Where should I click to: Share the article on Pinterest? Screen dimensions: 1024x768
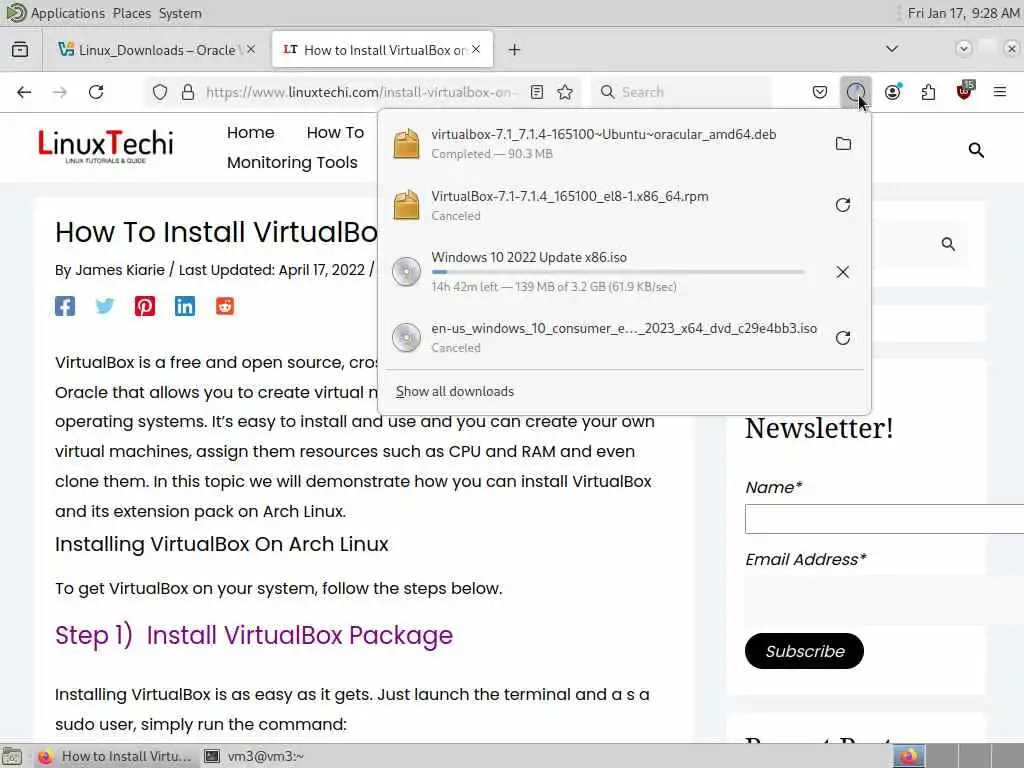144,306
